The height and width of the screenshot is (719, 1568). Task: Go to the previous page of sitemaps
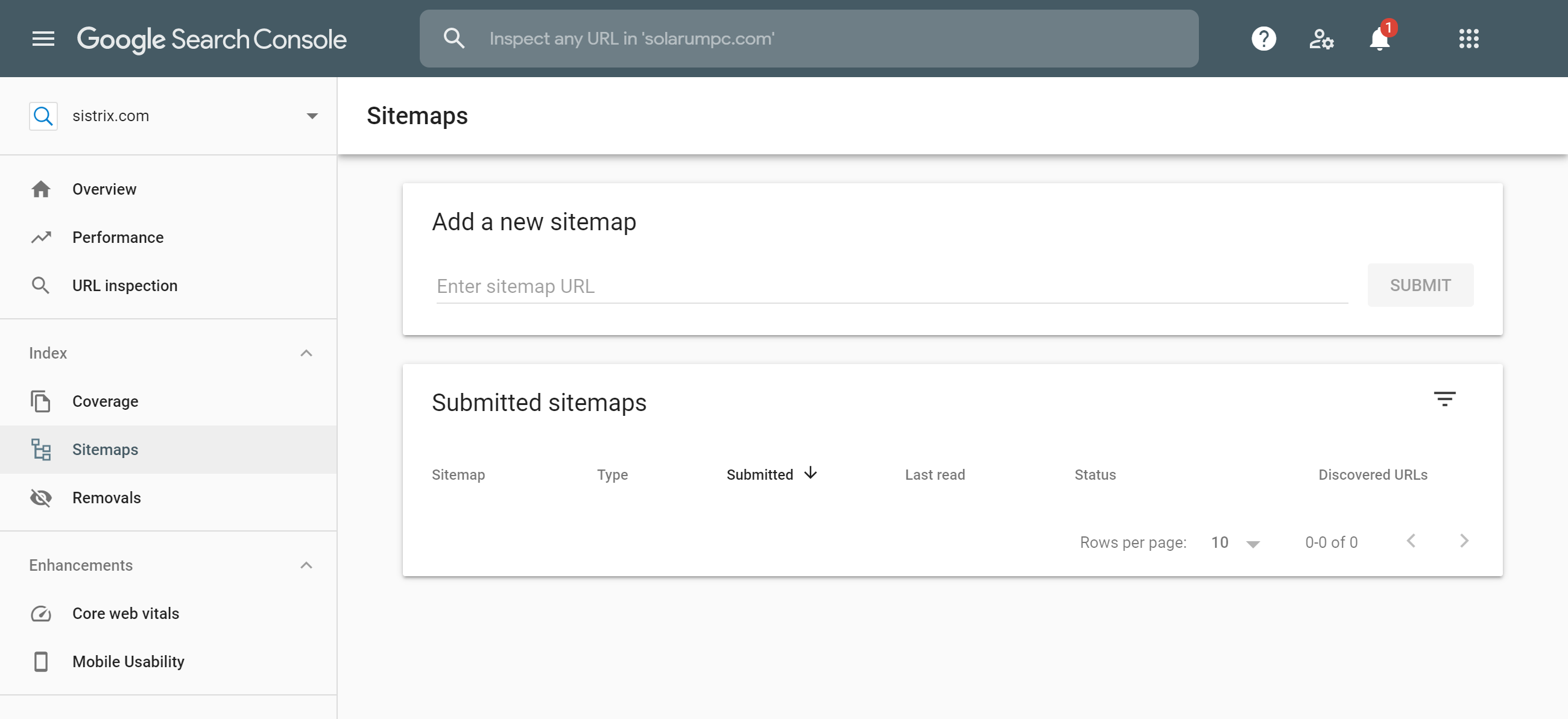click(x=1411, y=541)
